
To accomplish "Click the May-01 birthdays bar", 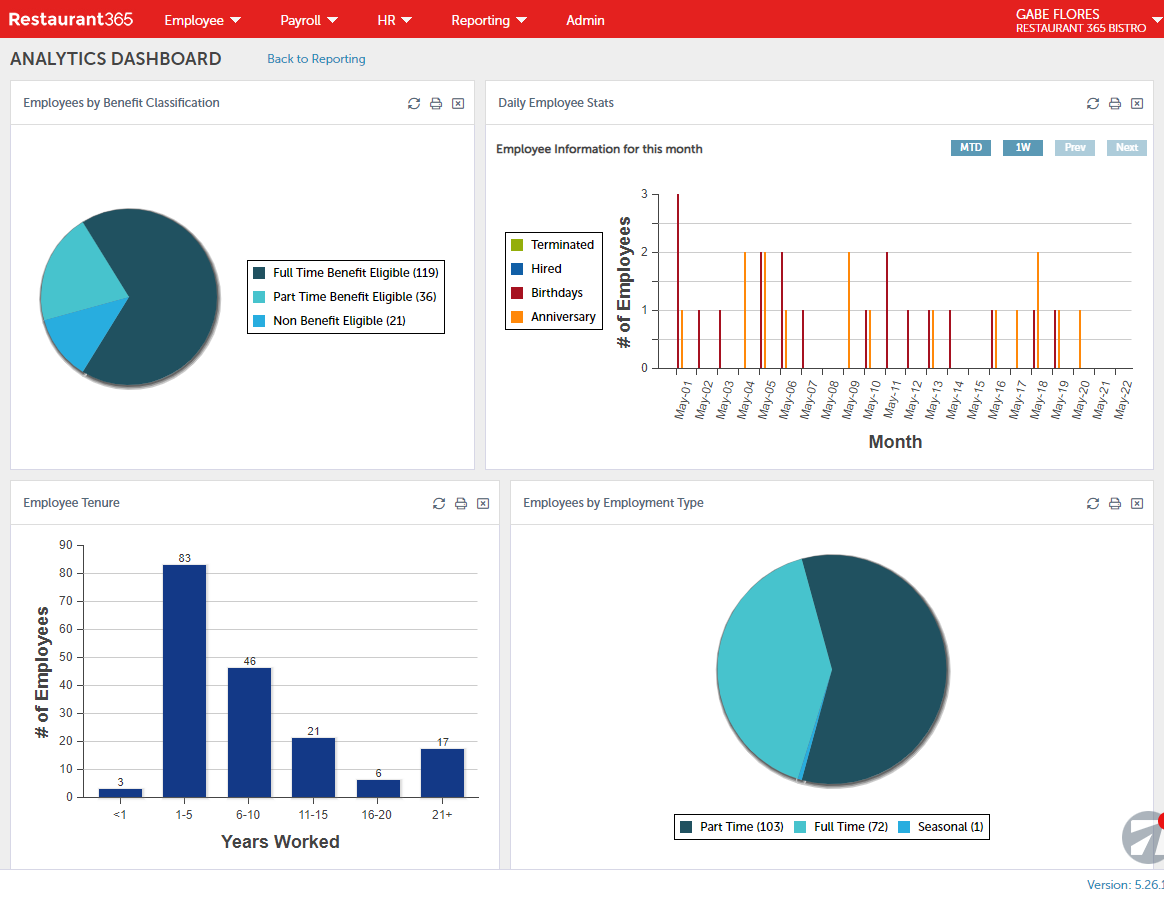I will click(x=678, y=281).
